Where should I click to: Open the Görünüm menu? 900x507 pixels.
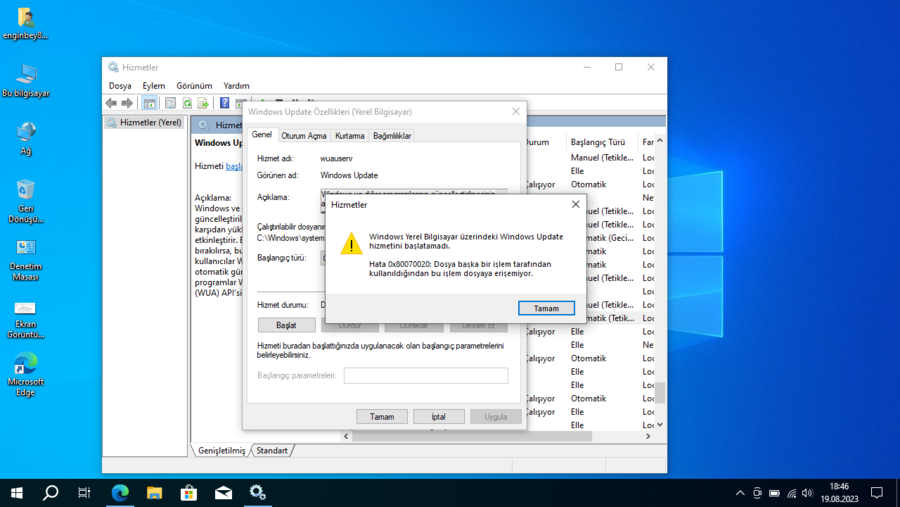(194, 86)
